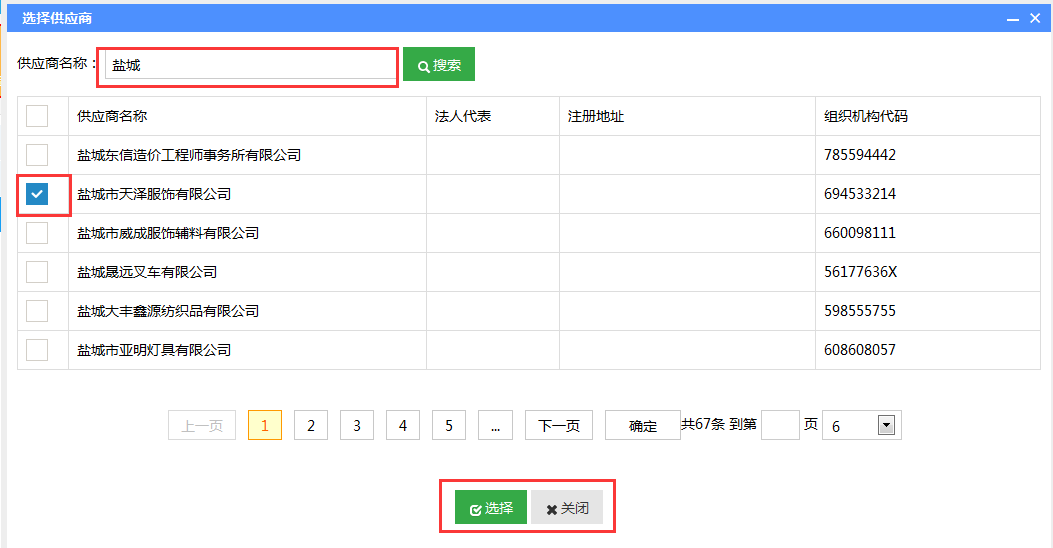The width and height of the screenshot is (1053, 548).
Task: Click organization code 694533214
Action: point(860,194)
